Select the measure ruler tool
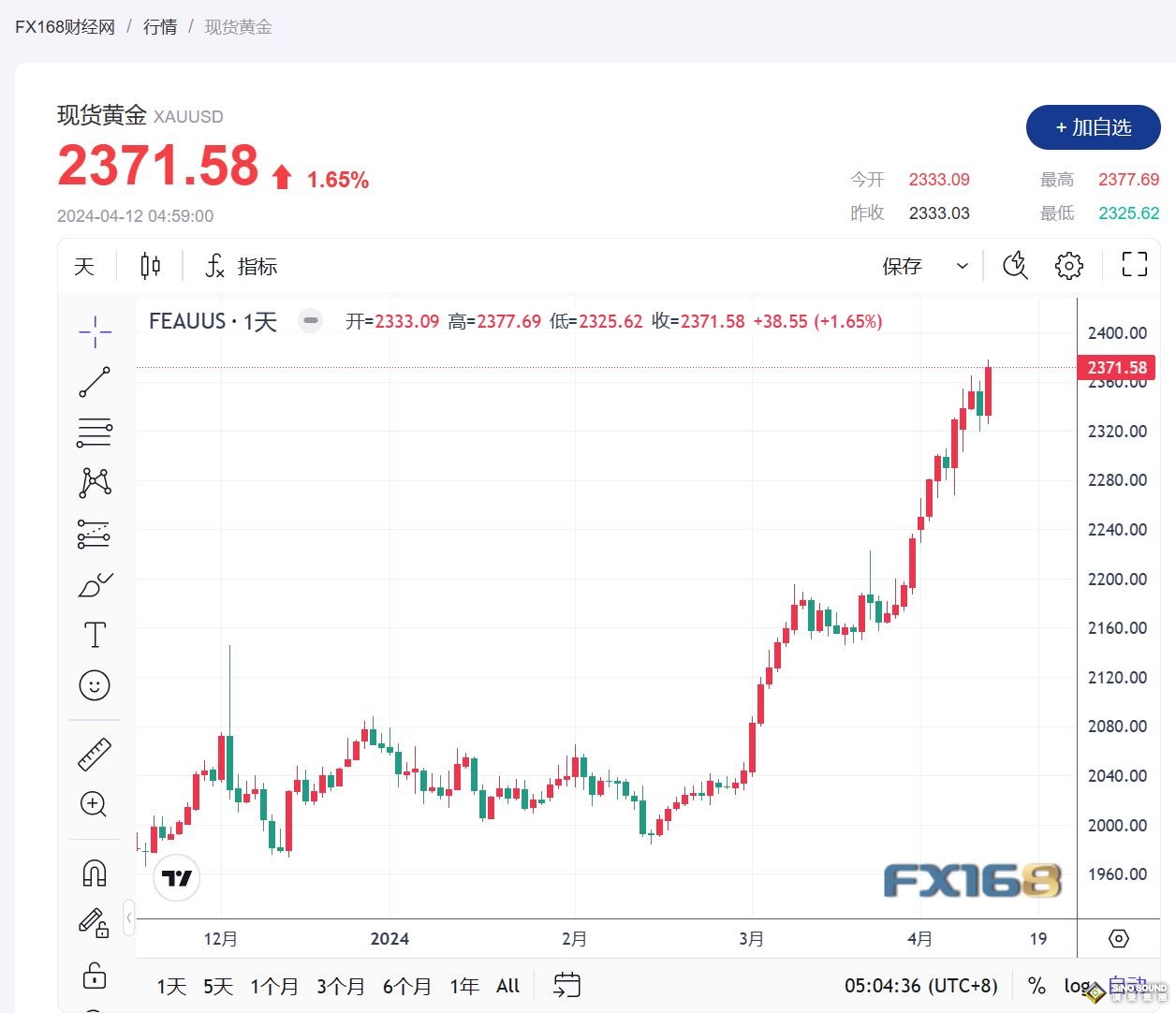The width and height of the screenshot is (1176, 1013). point(95,754)
